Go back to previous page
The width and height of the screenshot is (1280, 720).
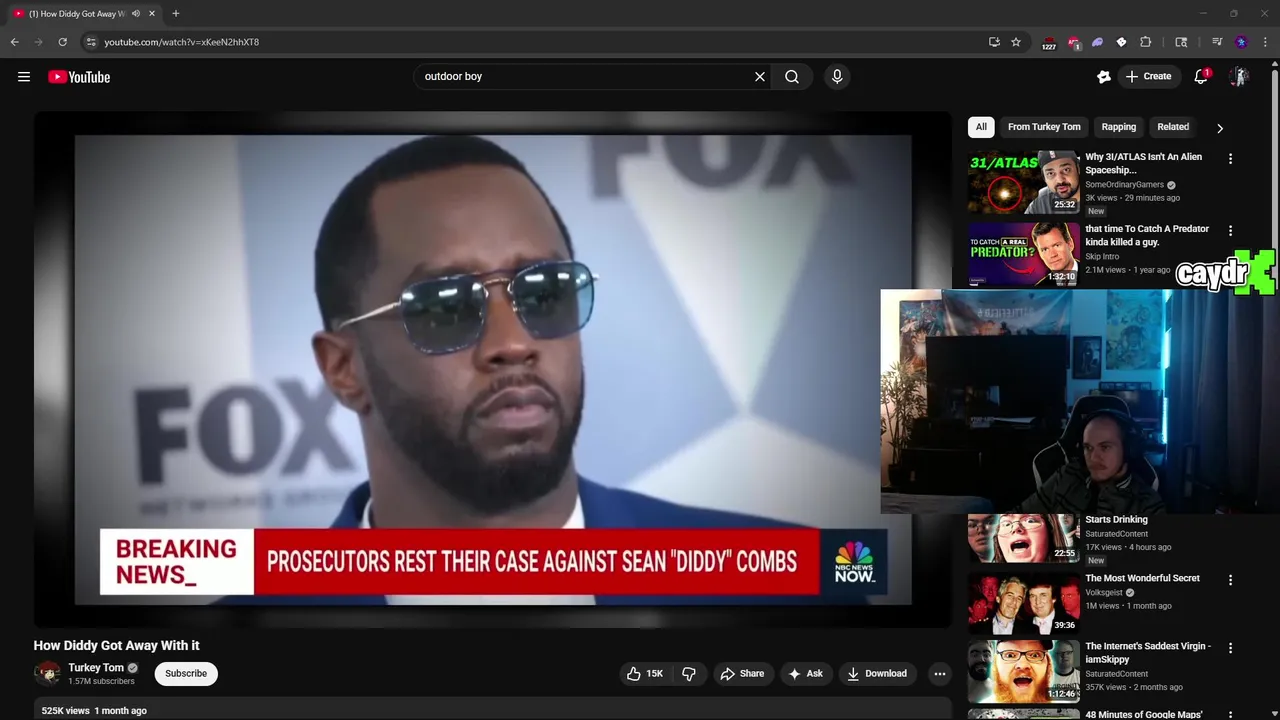coord(15,42)
